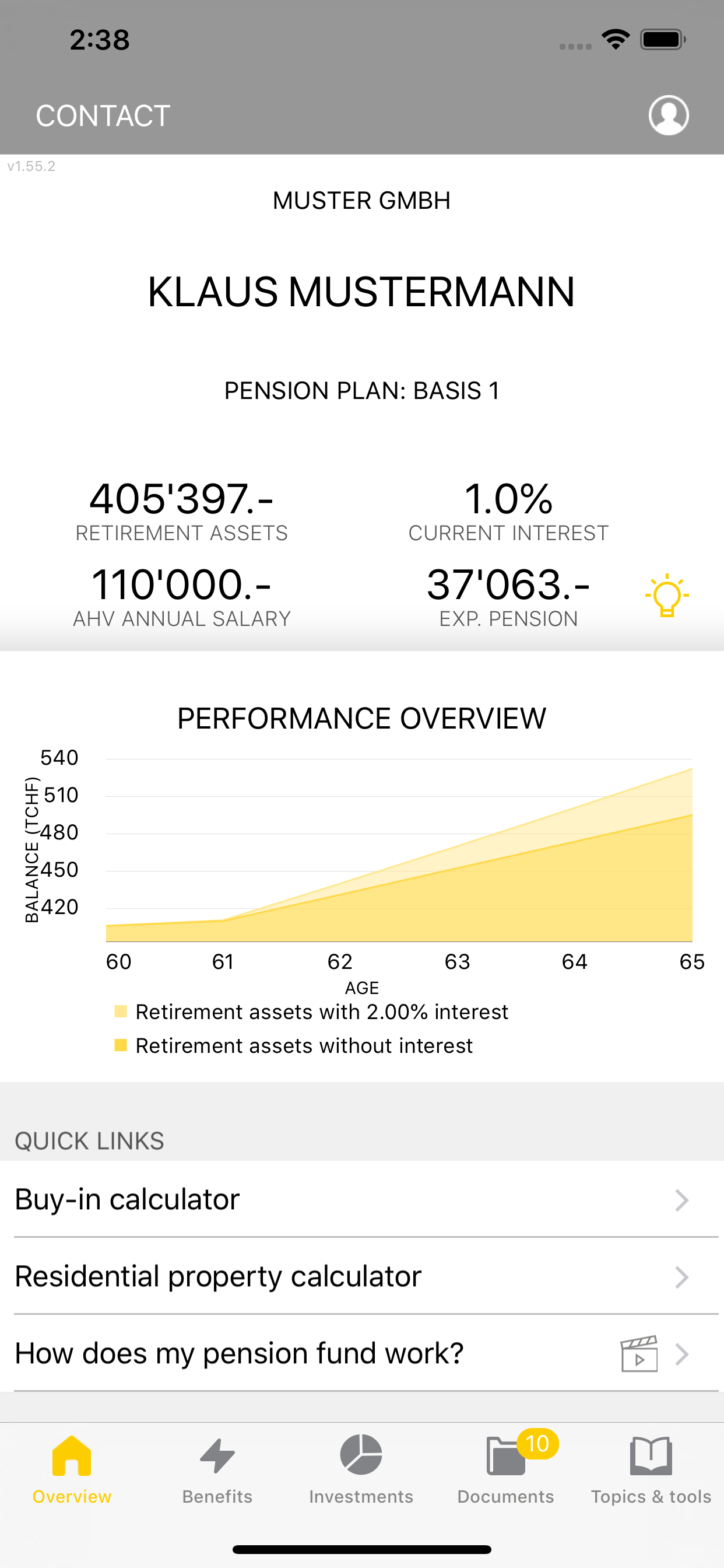Tap the Overview home icon

tap(72, 1455)
